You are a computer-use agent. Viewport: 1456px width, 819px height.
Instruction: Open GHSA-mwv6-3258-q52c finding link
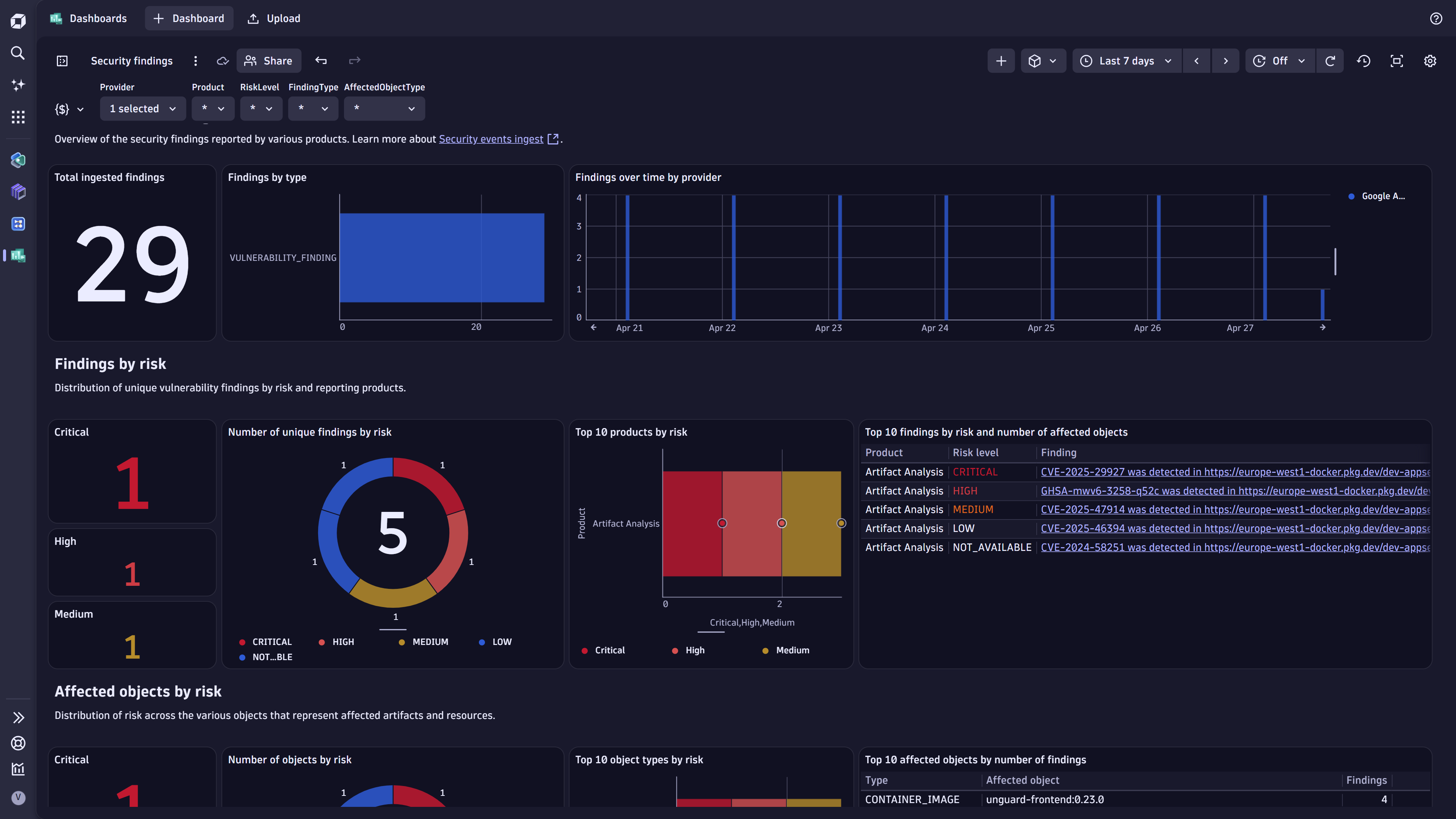pos(1235,491)
